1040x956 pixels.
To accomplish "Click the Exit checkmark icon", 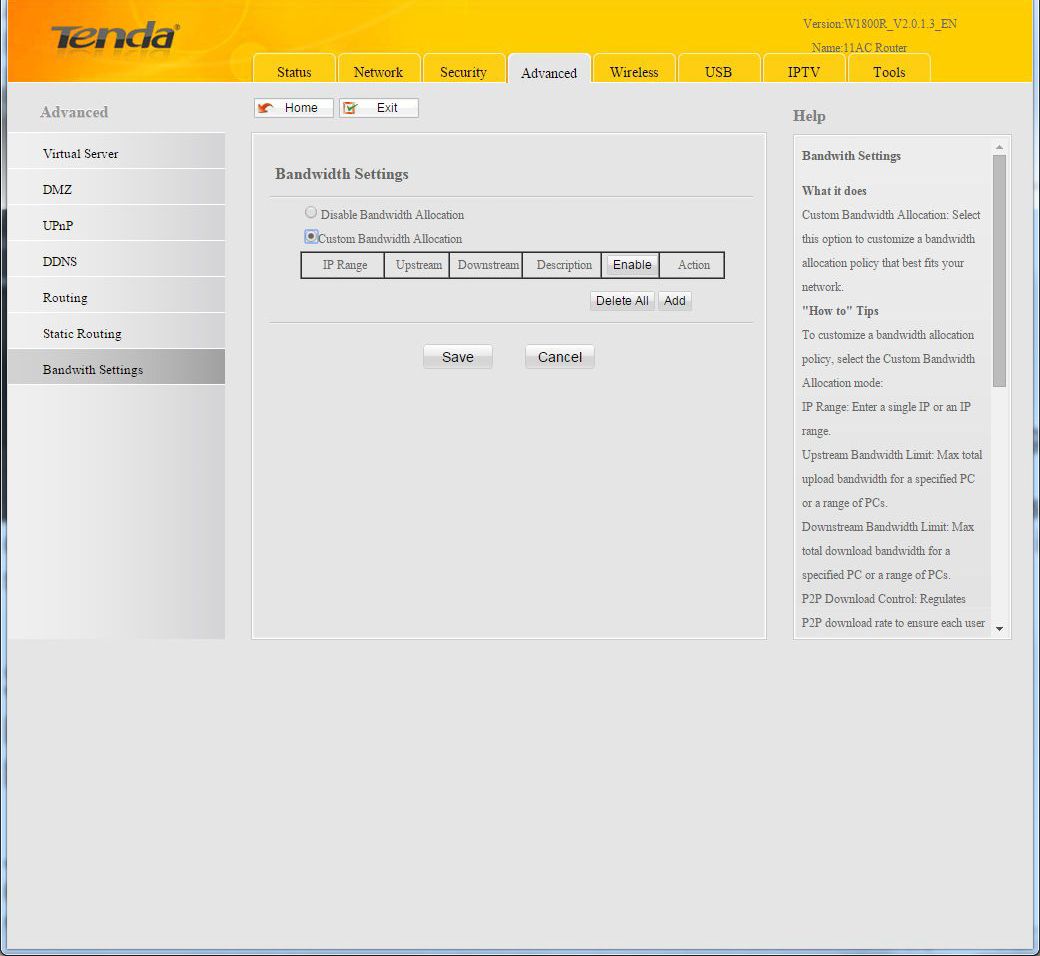I will click(351, 108).
